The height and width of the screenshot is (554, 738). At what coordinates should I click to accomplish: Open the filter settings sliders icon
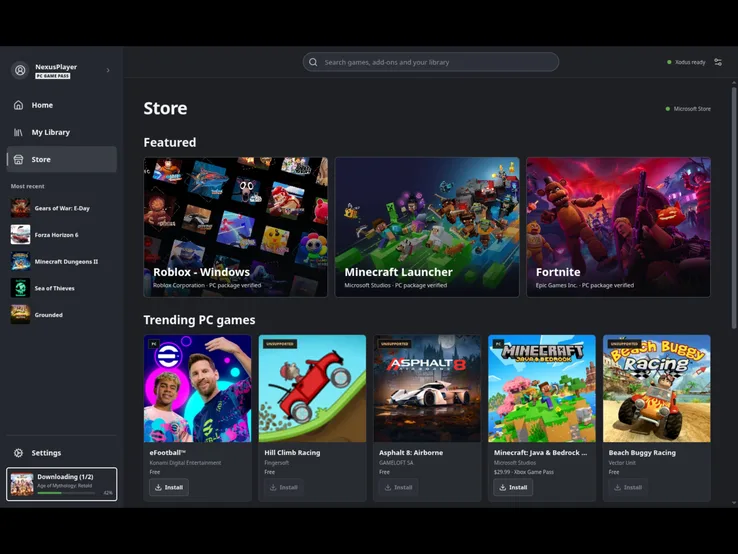[x=718, y=62]
